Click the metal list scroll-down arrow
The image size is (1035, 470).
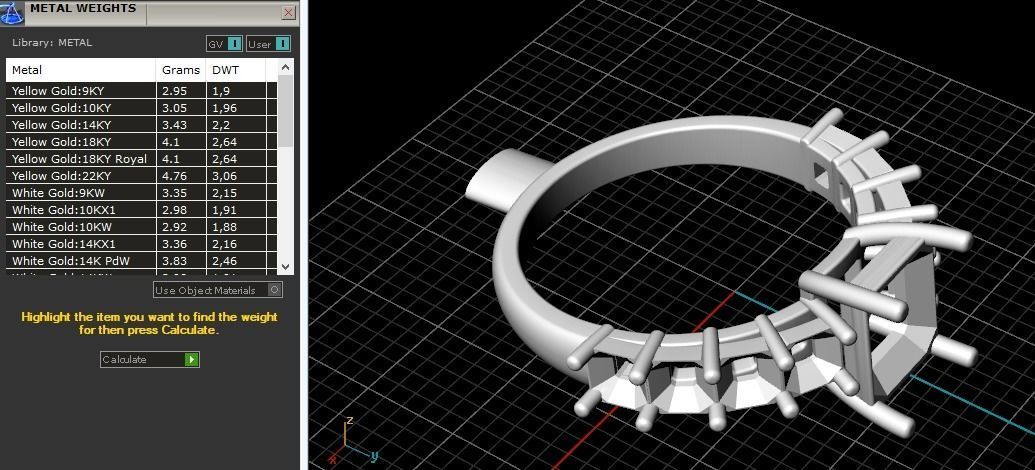[285, 267]
